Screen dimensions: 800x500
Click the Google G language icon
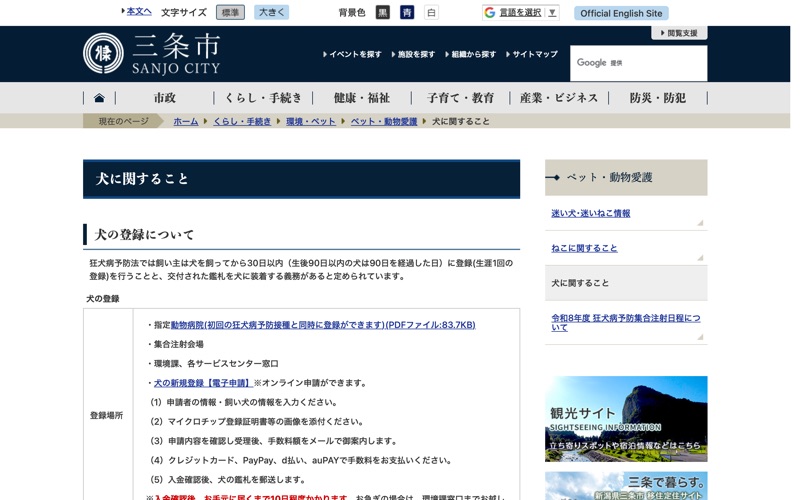coord(490,13)
